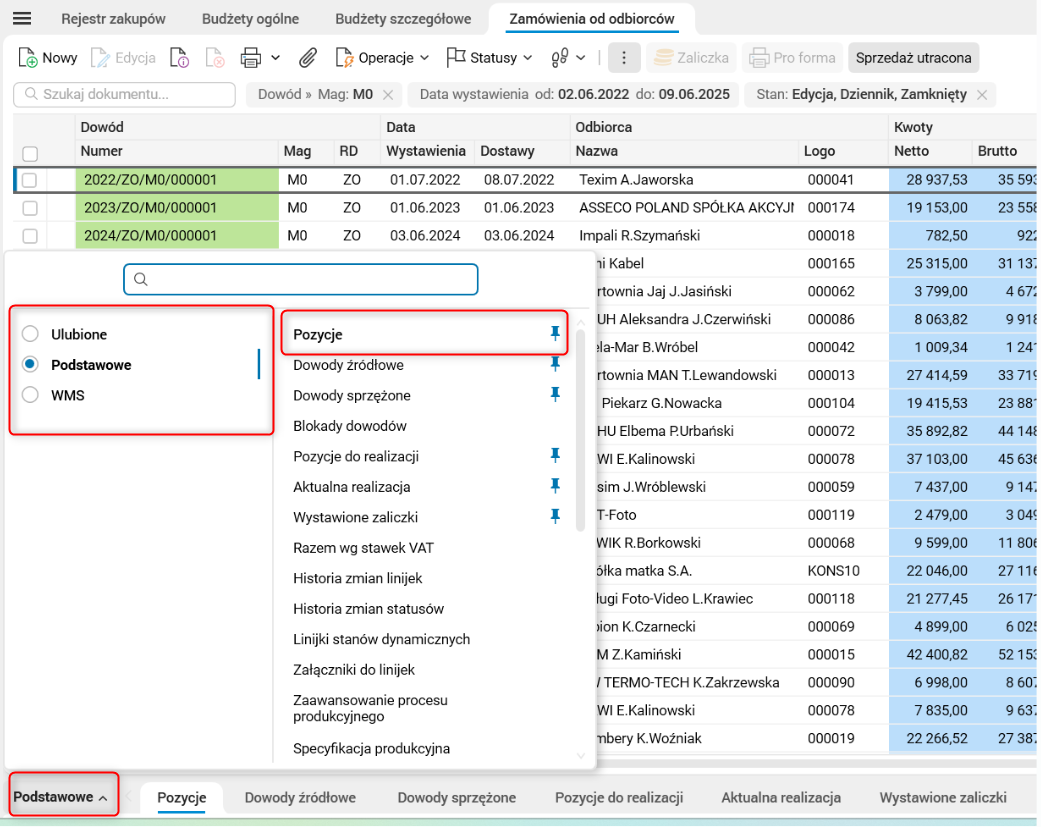1041x827 pixels.
Task: Click the ASSECO POLAND SPÓŁKA AKCYJN cell
Action: (x=686, y=208)
